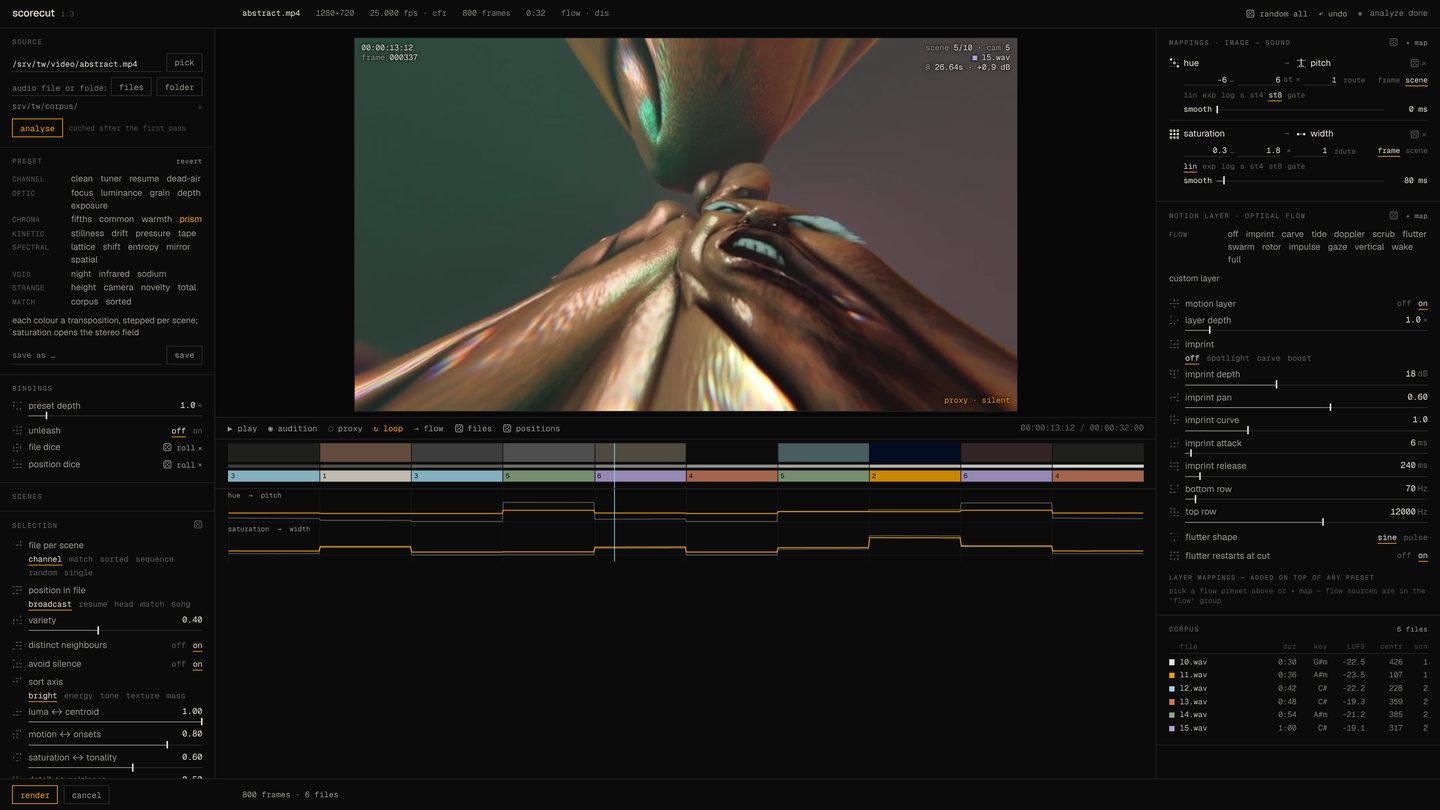This screenshot has width=1440, height=810.
Task: Set flutter restarts at cut to off
Action: (1404, 556)
